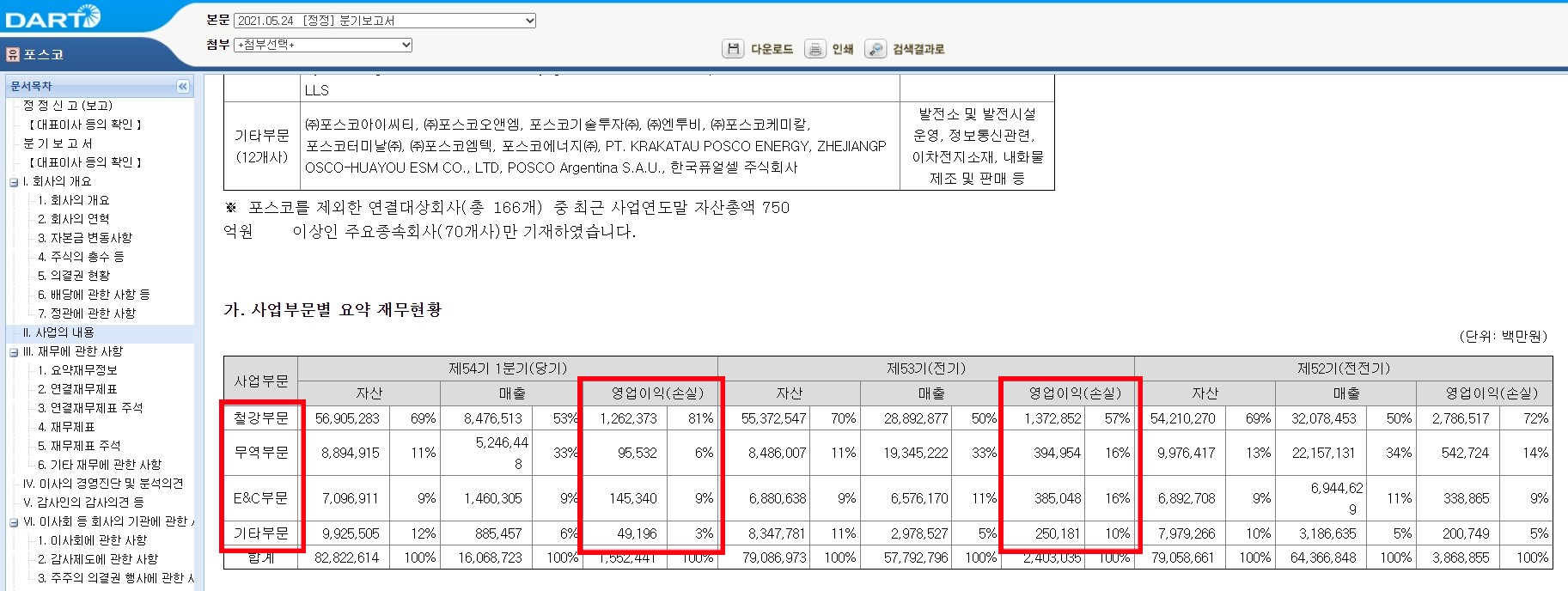Screen dimensions: 1568x591
Task: Click the 가. 사업부문별 요약 재무현황 heading
Action: 333,310
